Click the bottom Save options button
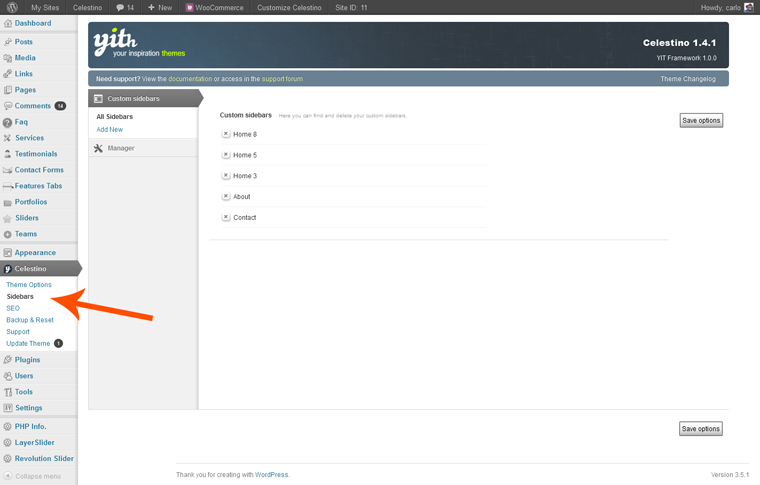Screen dimensions: 760x485 pyautogui.click(x=701, y=429)
